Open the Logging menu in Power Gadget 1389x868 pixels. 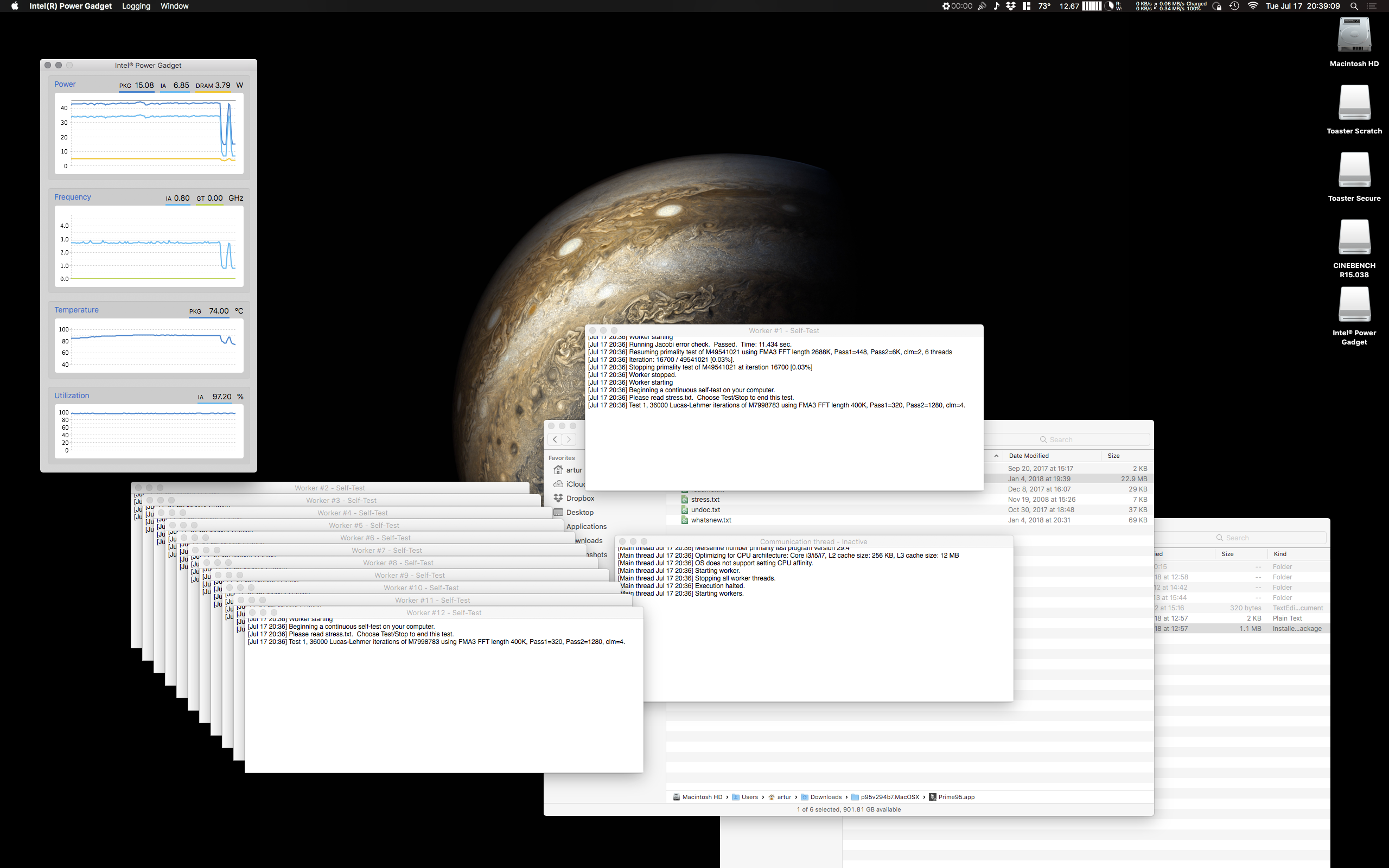pos(135,6)
